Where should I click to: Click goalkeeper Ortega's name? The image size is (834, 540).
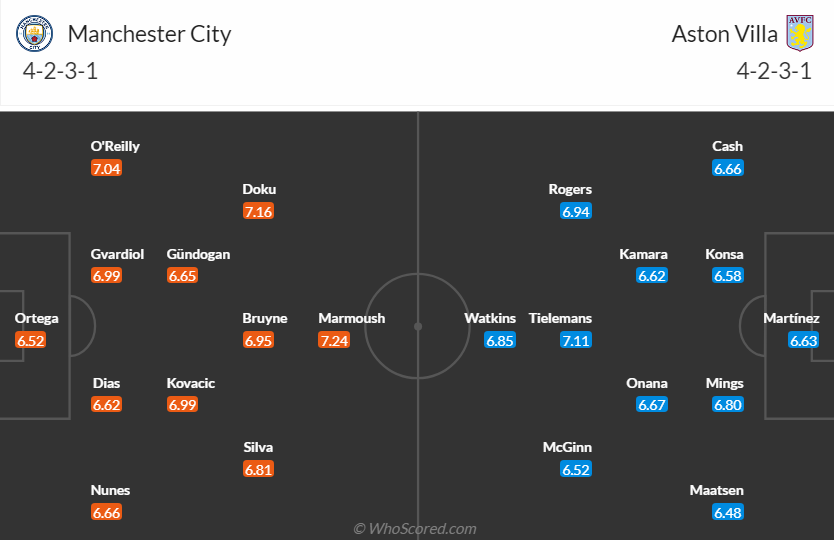point(36,318)
